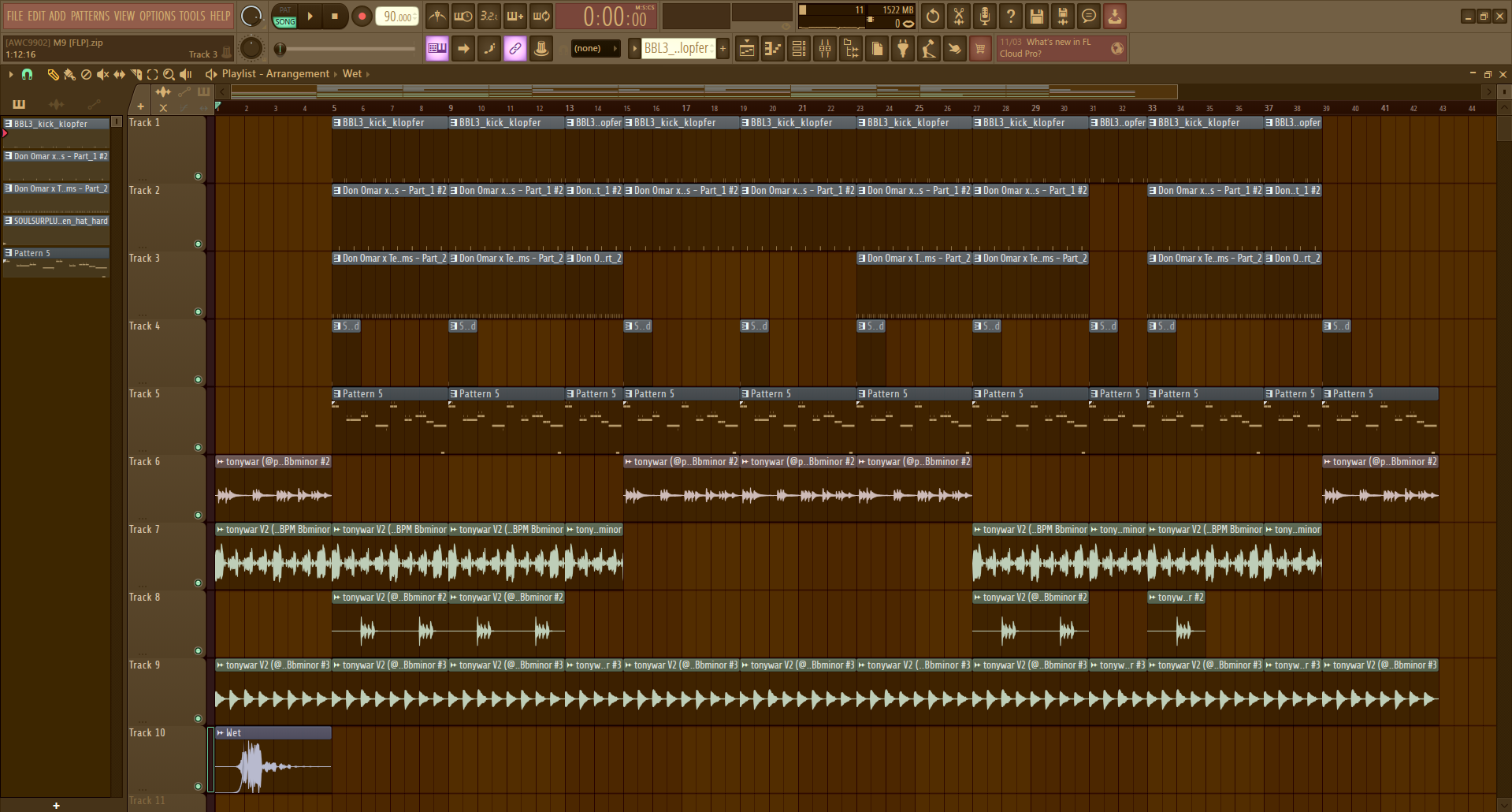Add item with plus at bottom of picker
Viewport: 1512px width, 812px height.
pyautogui.click(x=56, y=806)
